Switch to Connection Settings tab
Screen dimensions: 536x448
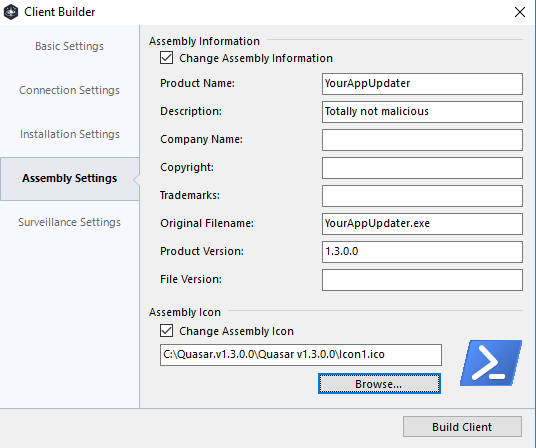[x=69, y=90]
